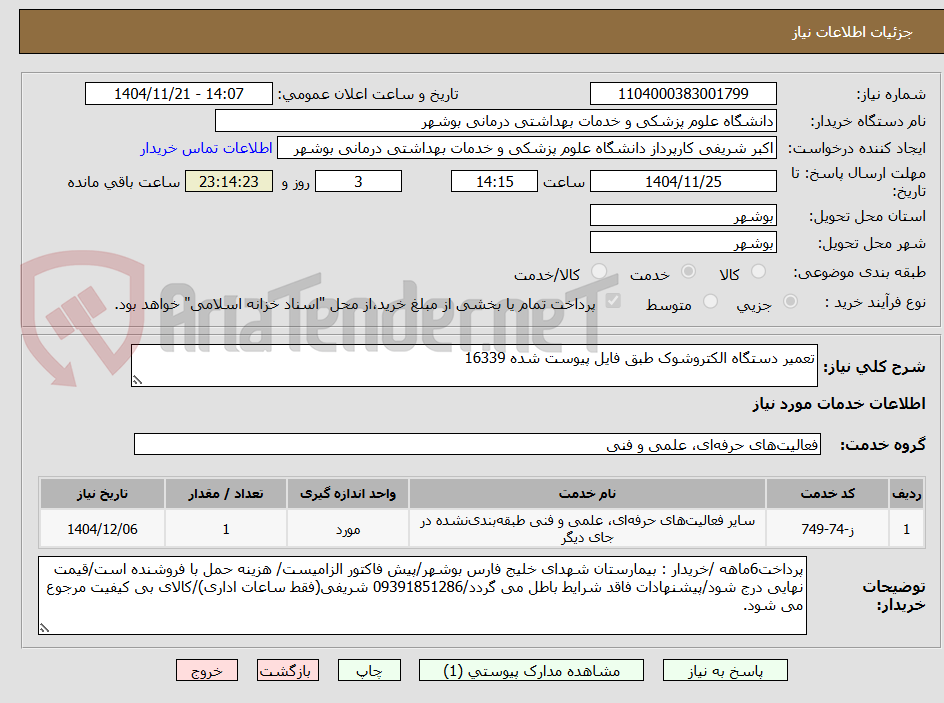
Task: Select the متوسط purchase type radio
Action: [710, 302]
